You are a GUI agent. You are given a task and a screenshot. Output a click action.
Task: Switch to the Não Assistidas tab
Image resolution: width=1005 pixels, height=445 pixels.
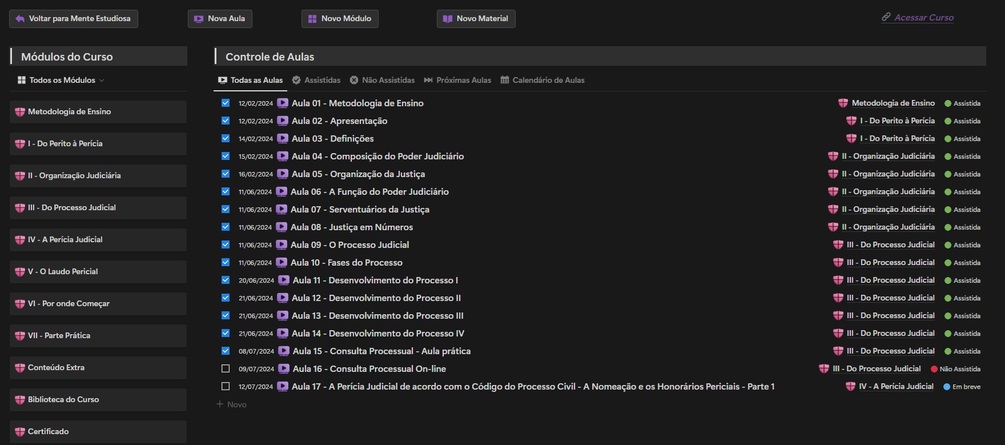[x=382, y=80]
